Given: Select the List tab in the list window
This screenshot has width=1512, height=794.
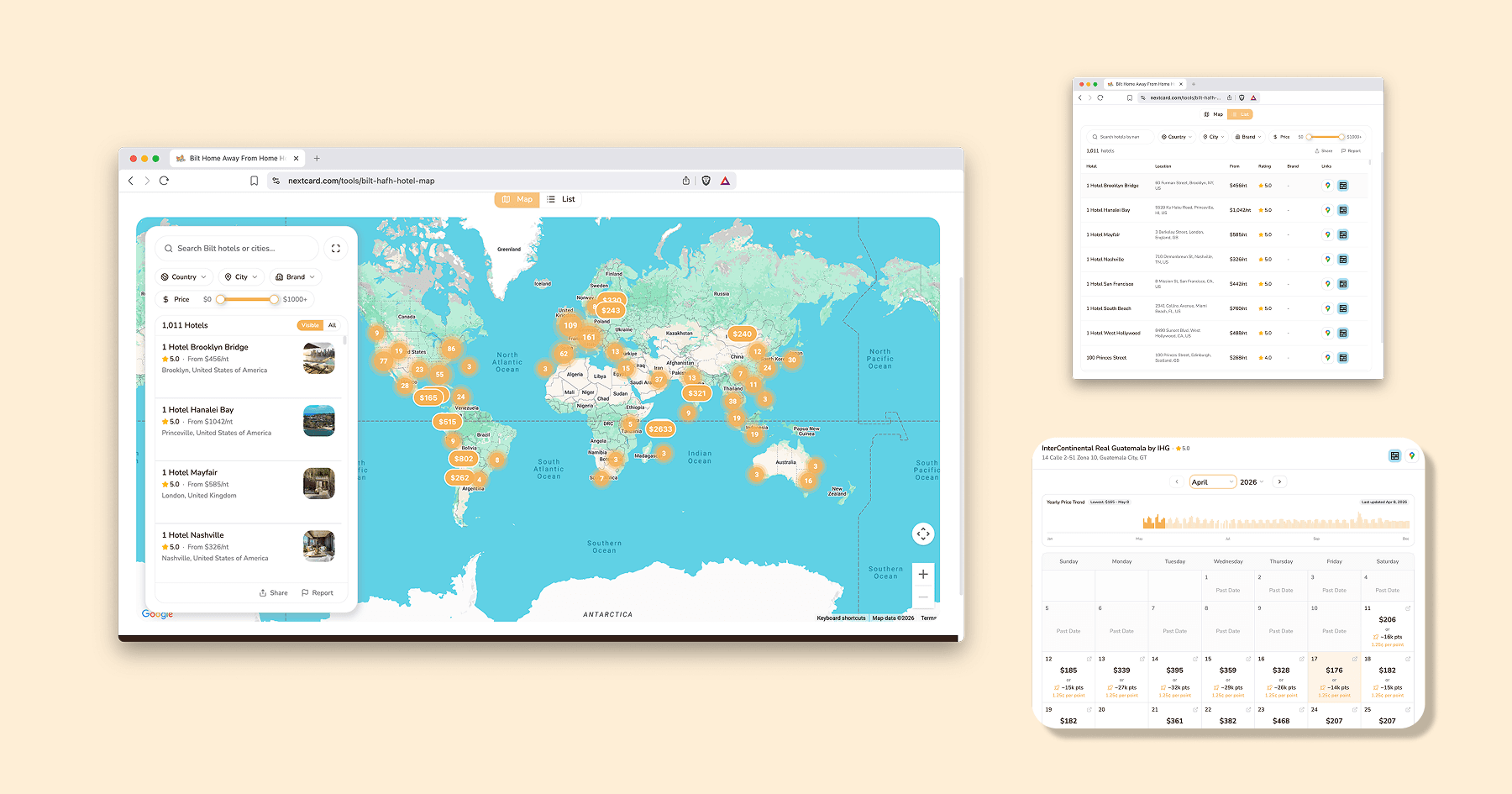Looking at the screenshot, I should tap(1240, 114).
